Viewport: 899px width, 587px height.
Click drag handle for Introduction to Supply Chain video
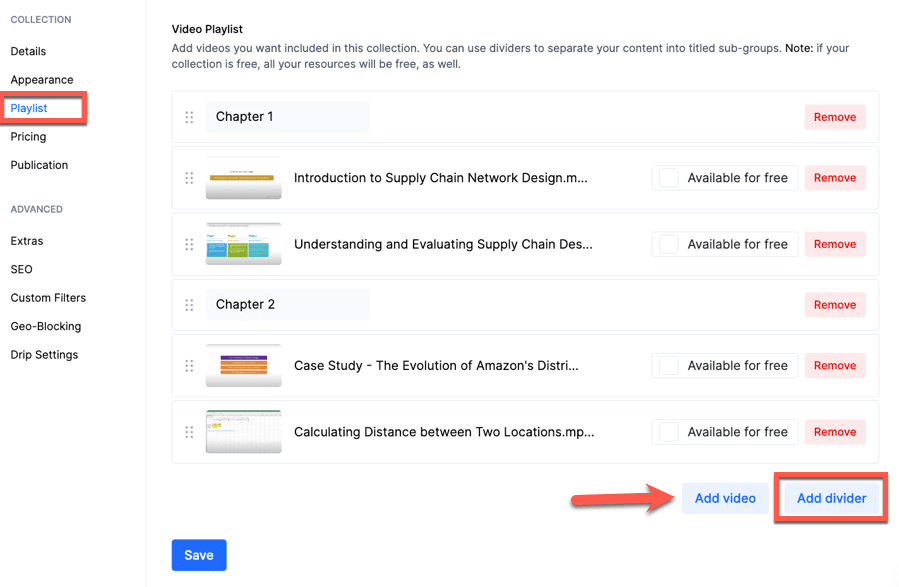coord(189,178)
